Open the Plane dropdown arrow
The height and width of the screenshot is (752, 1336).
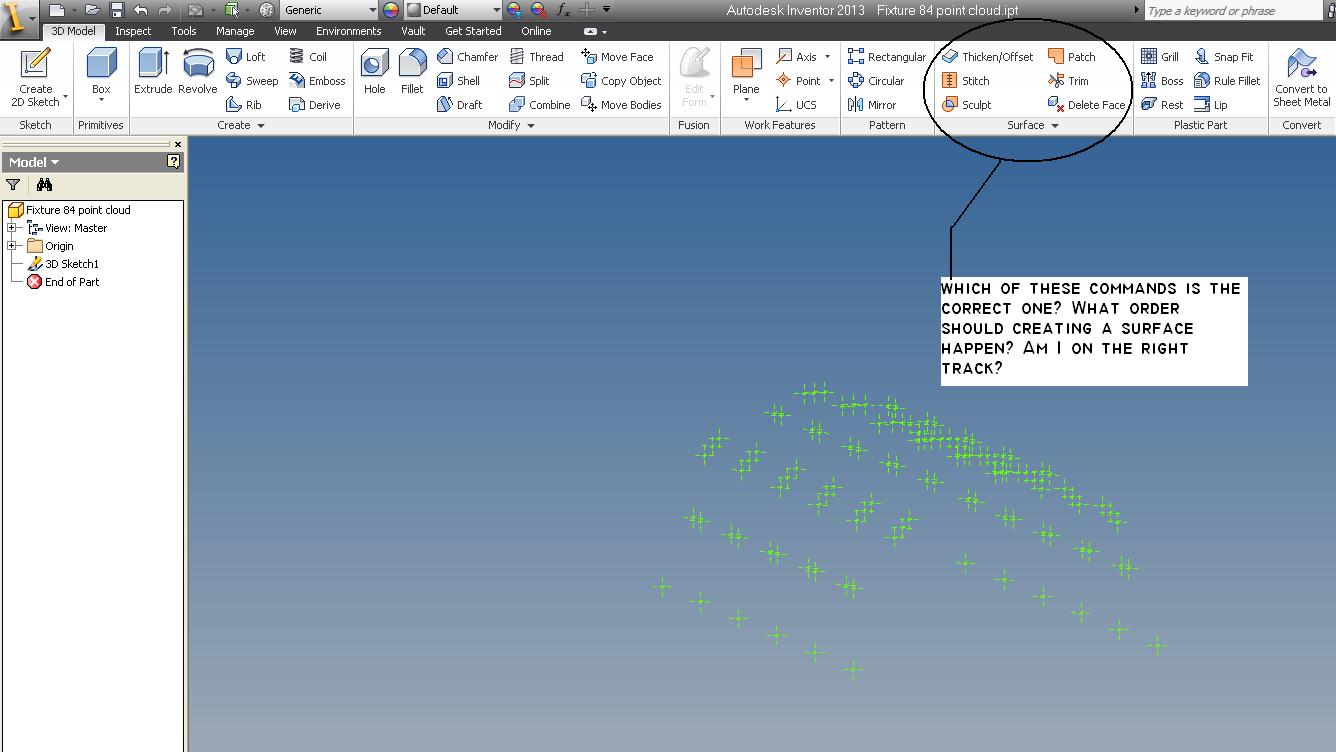coord(746,101)
